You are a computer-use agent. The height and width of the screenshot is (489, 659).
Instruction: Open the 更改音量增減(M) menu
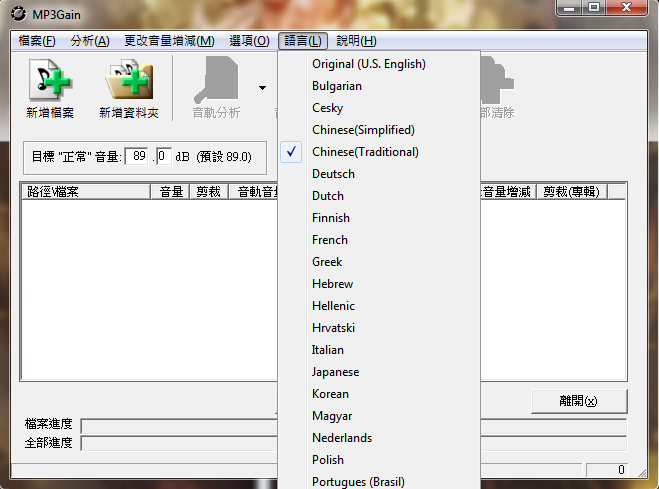[169, 41]
